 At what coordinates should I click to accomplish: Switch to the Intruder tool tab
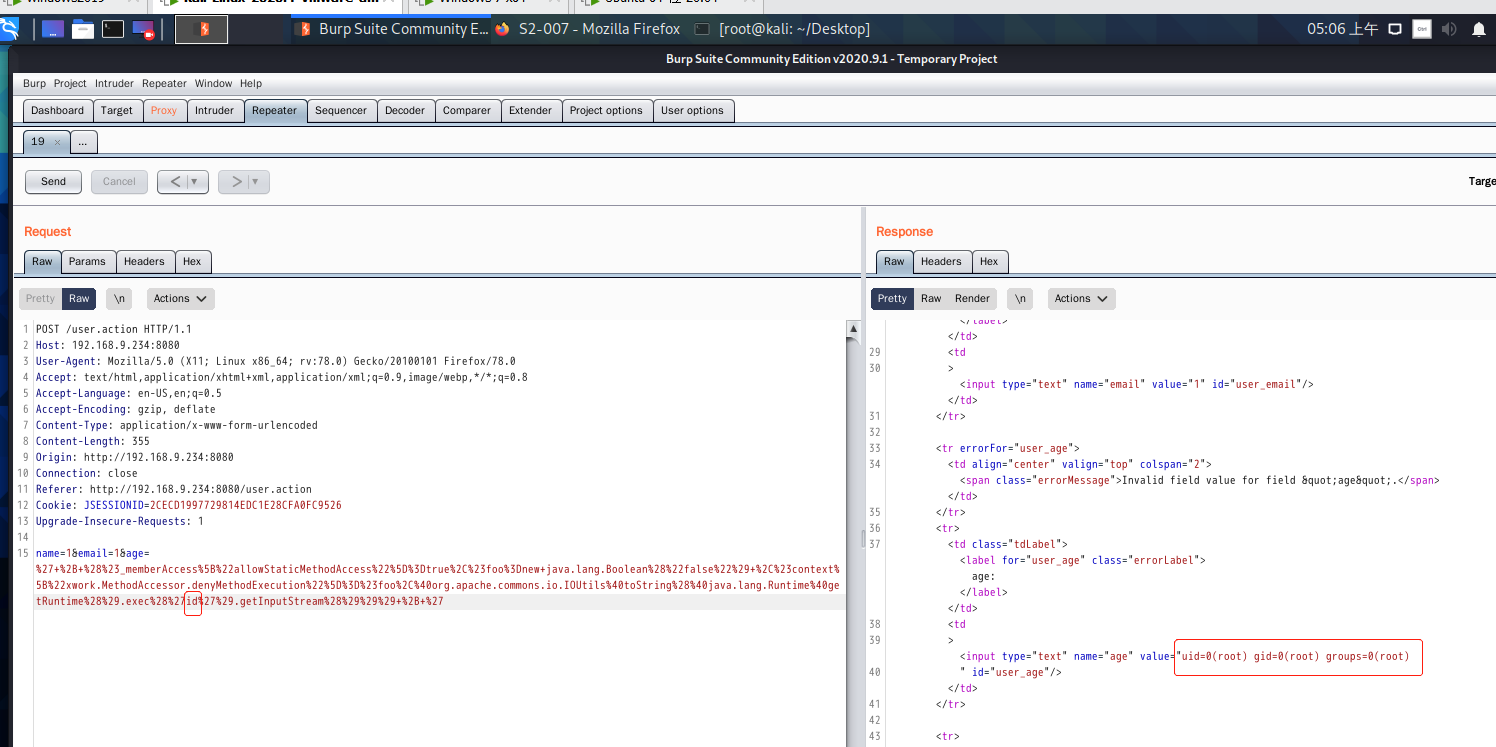click(214, 110)
